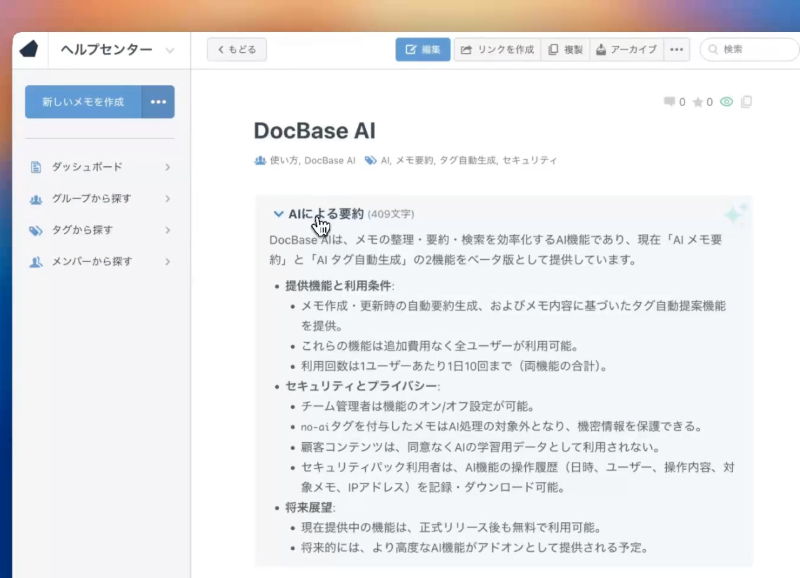Click the comment count icon
The height and width of the screenshot is (578, 800).
(x=669, y=102)
